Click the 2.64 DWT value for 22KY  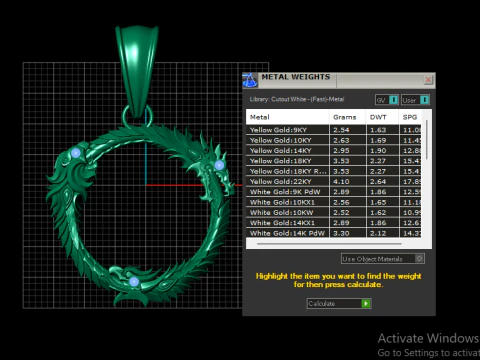tap(378, 182)
